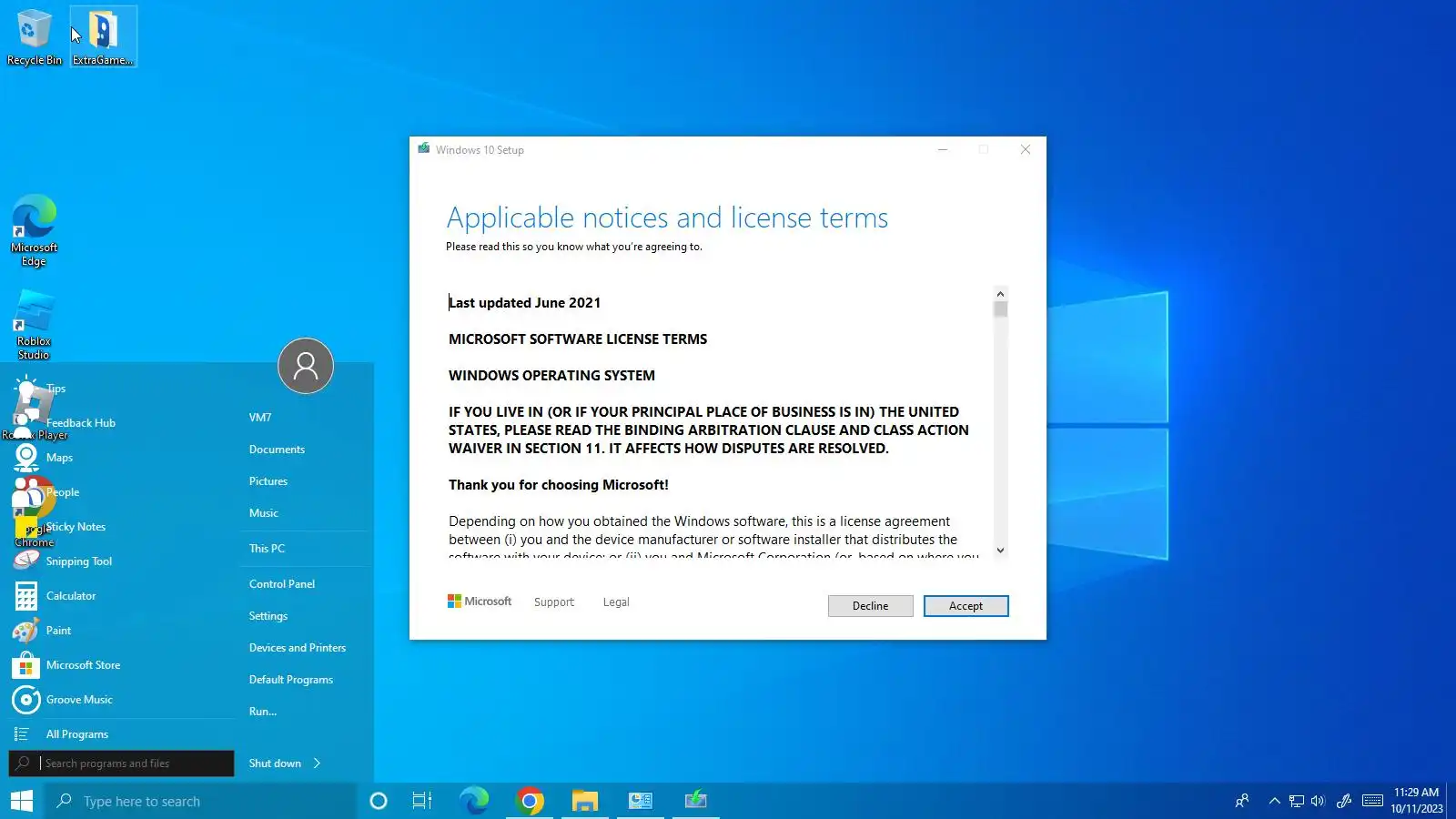Open the Legal link in Setup

pos(616,602)
